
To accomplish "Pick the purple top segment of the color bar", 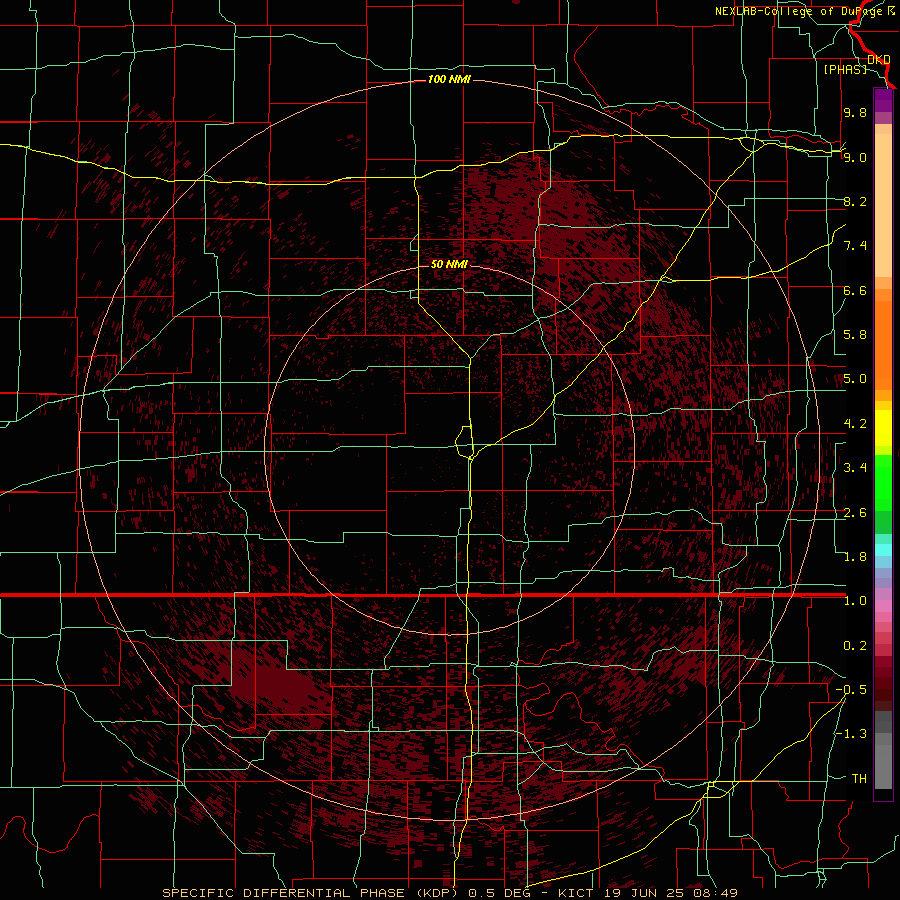I will pyautogui.click(x=883, y=100).
